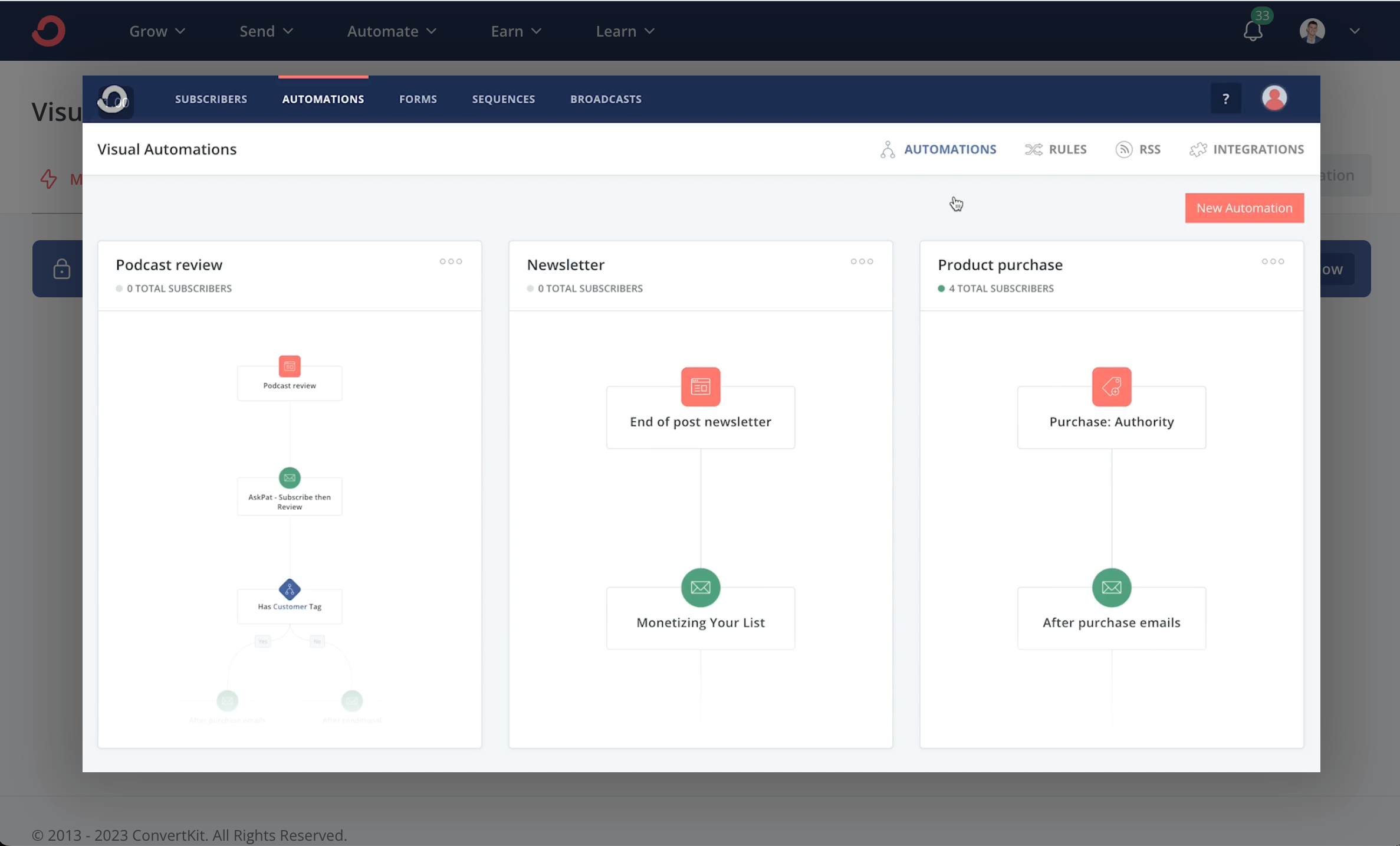The height and width of the screenshot is (846, 1400).
Task: Click the red profile avatar icon
Action: [1274, 98]
